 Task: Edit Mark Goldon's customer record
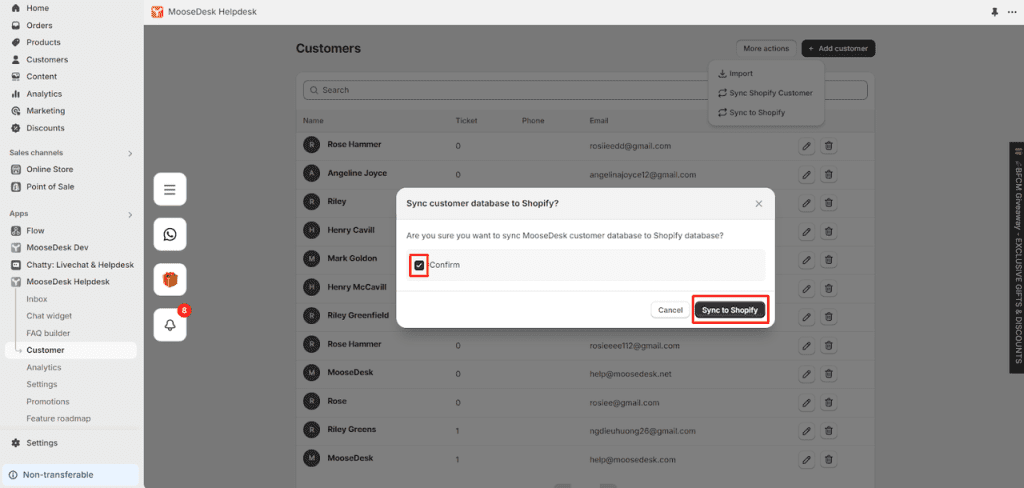click(807, 260)
